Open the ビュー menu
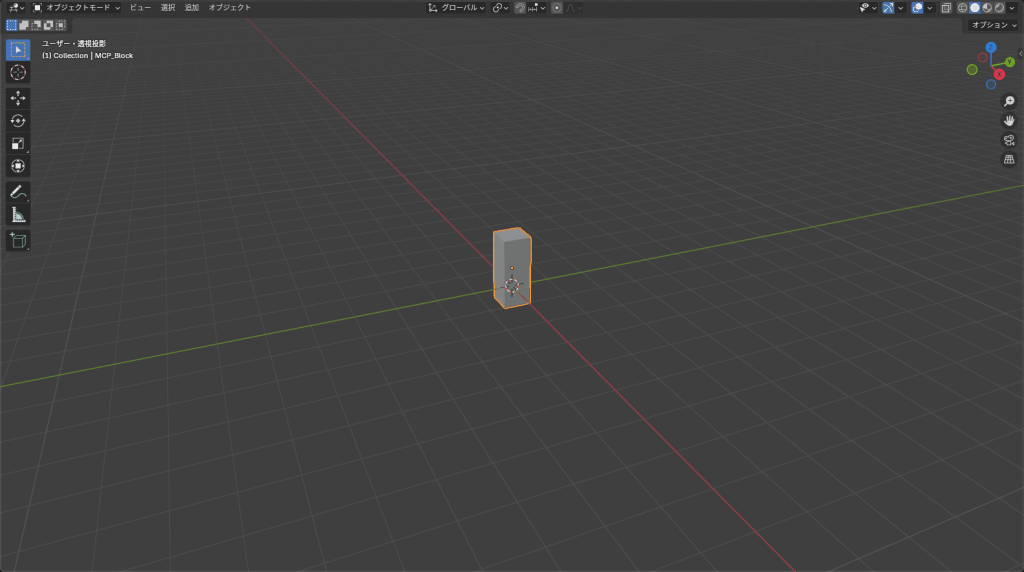Screen dimensions: 1024x572 pyautogui.click(x=140, y=8)
